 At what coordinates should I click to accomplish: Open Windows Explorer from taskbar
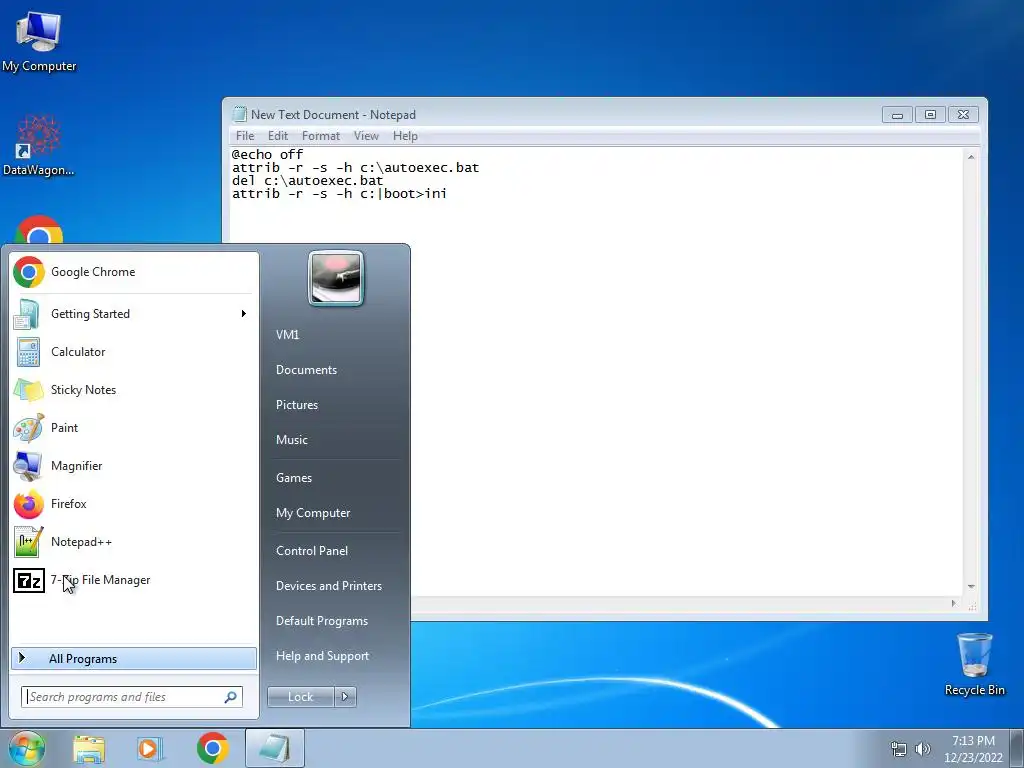(x=89, y=749)
